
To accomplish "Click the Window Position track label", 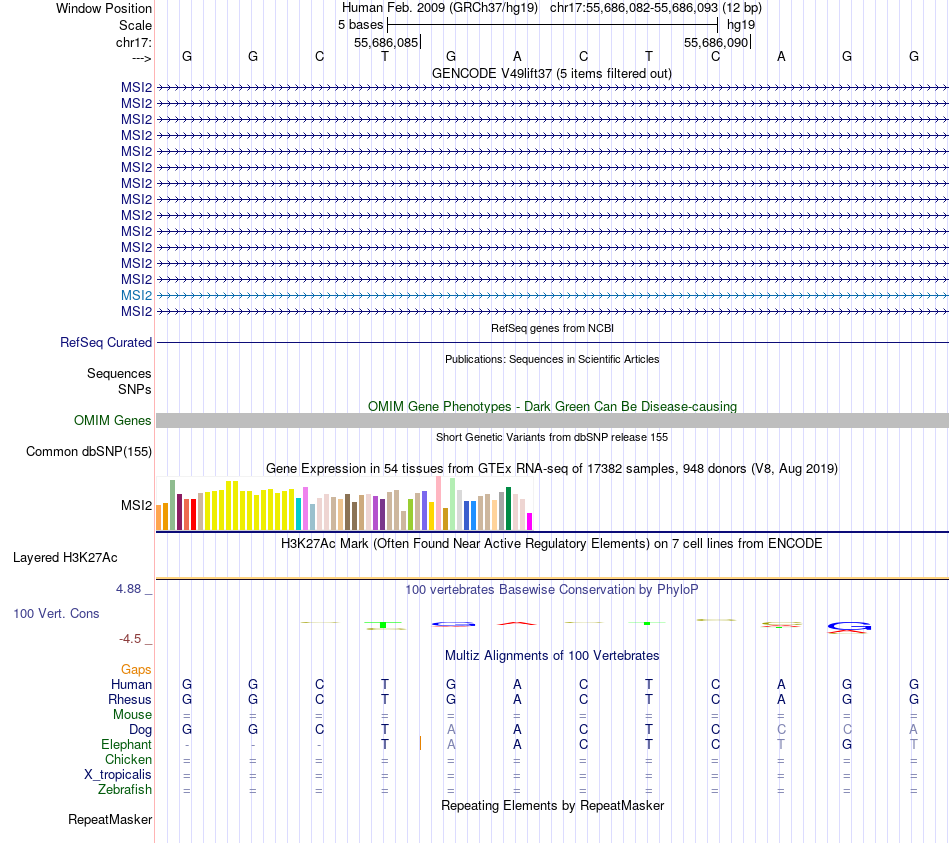I will 104,8.
